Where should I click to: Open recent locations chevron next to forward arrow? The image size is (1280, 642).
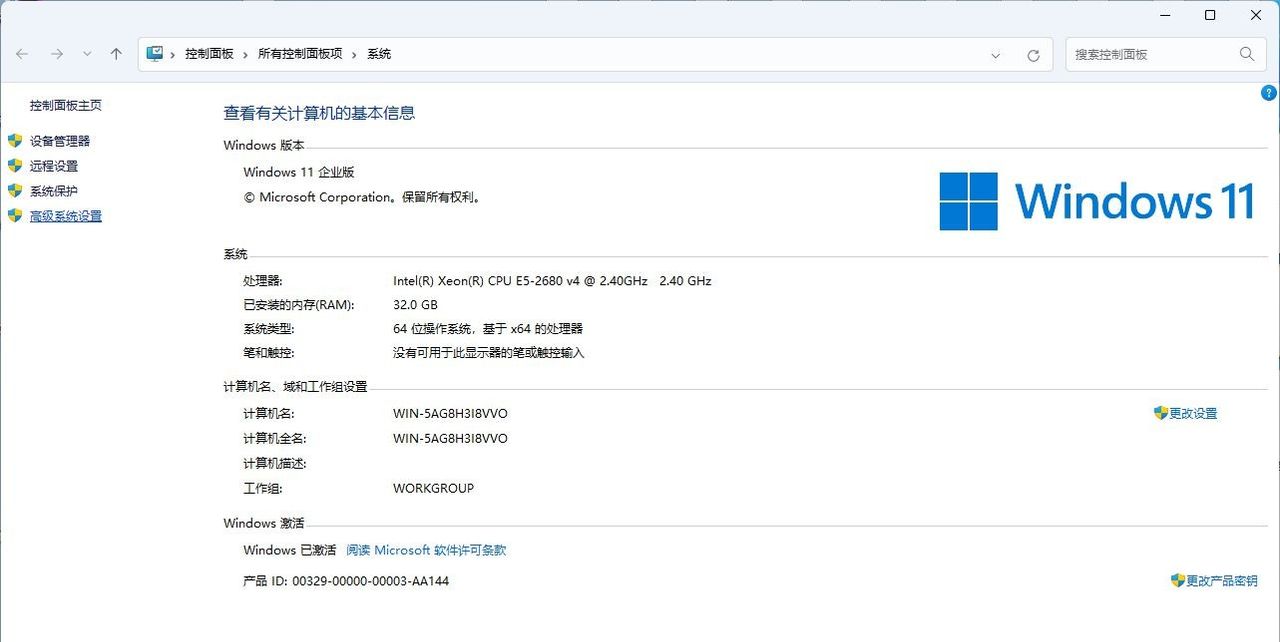pos(87,54)
